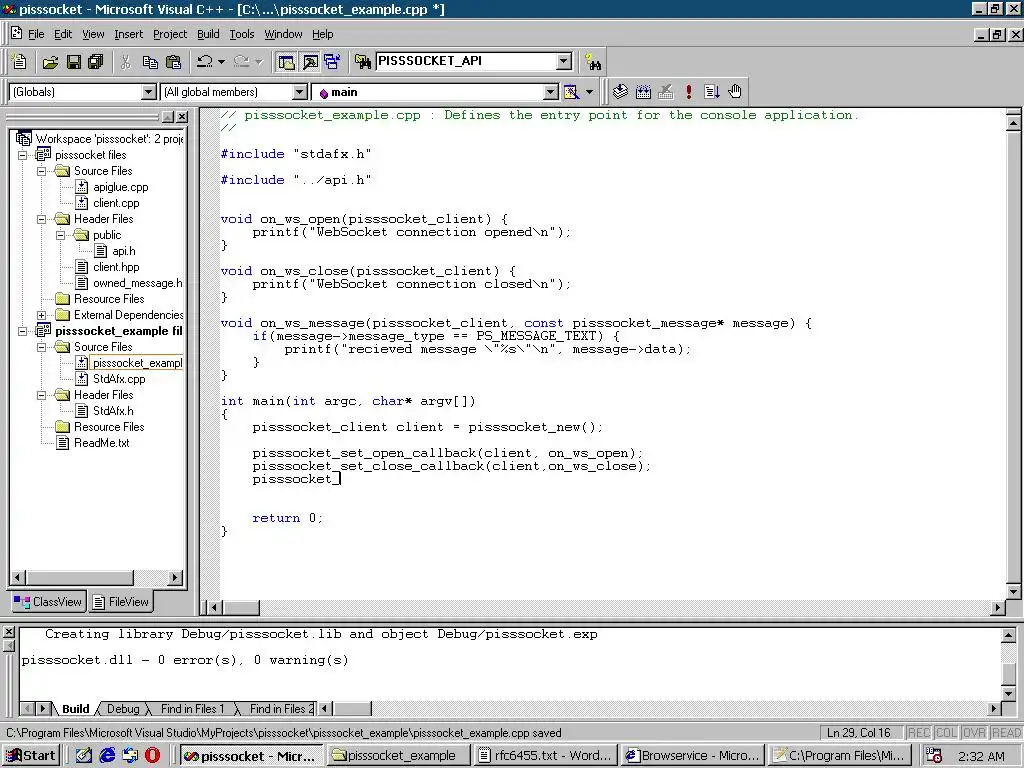Click the red exclamation Execute Program icon

coord(689,91)
